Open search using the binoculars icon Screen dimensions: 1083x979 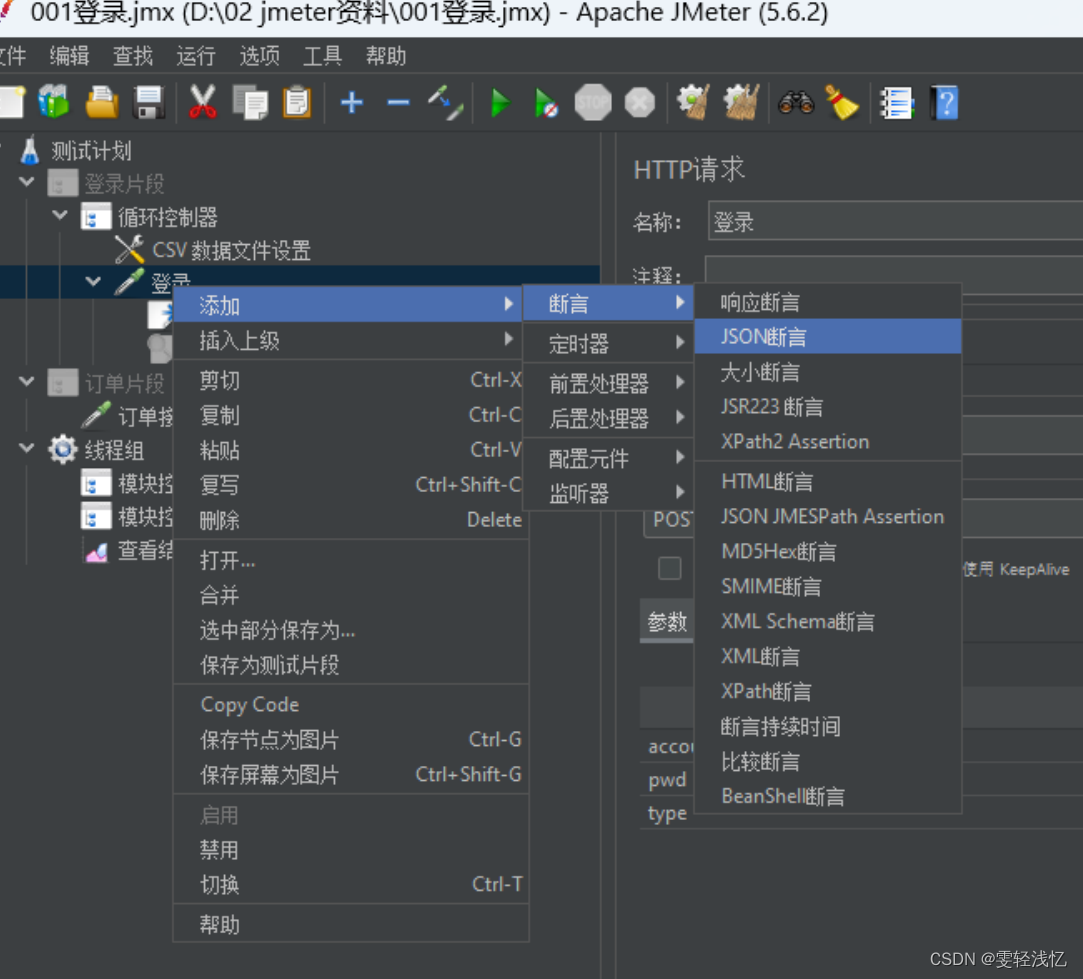tap(795, 102)
